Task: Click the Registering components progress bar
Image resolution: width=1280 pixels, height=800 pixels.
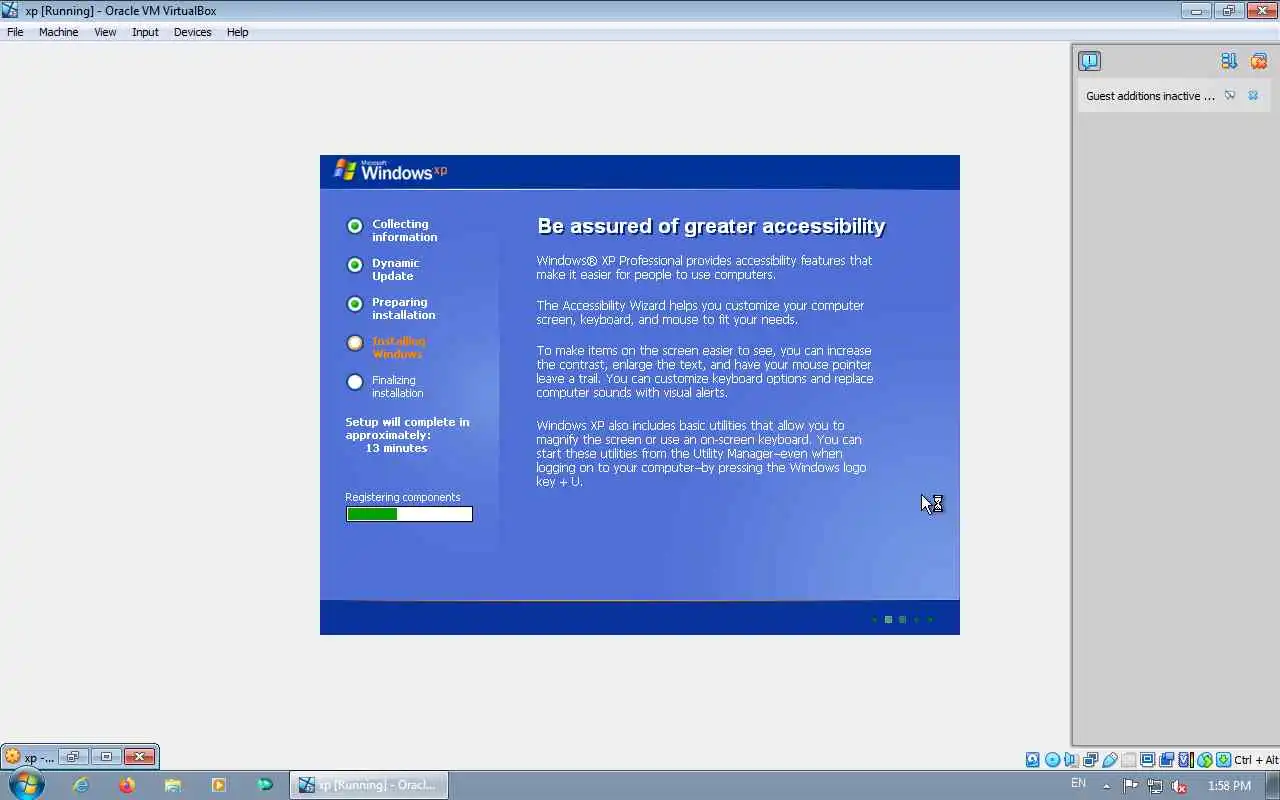Action: point(409,514)
